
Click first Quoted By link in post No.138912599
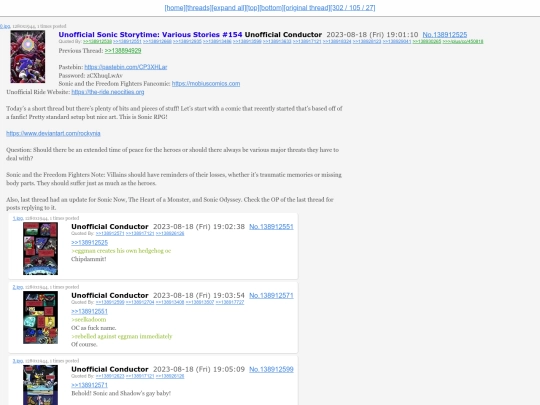(x=110, y=376)
